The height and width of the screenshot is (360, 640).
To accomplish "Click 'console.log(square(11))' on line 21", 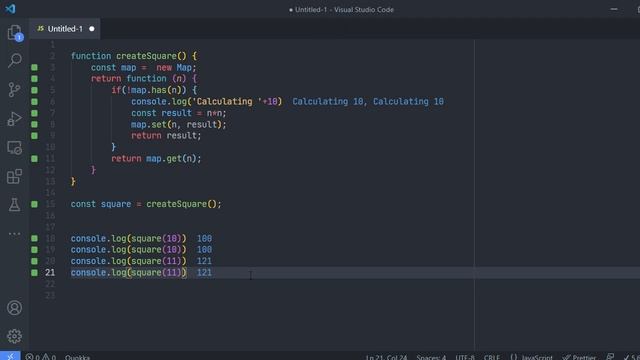I will click(129, 273).
